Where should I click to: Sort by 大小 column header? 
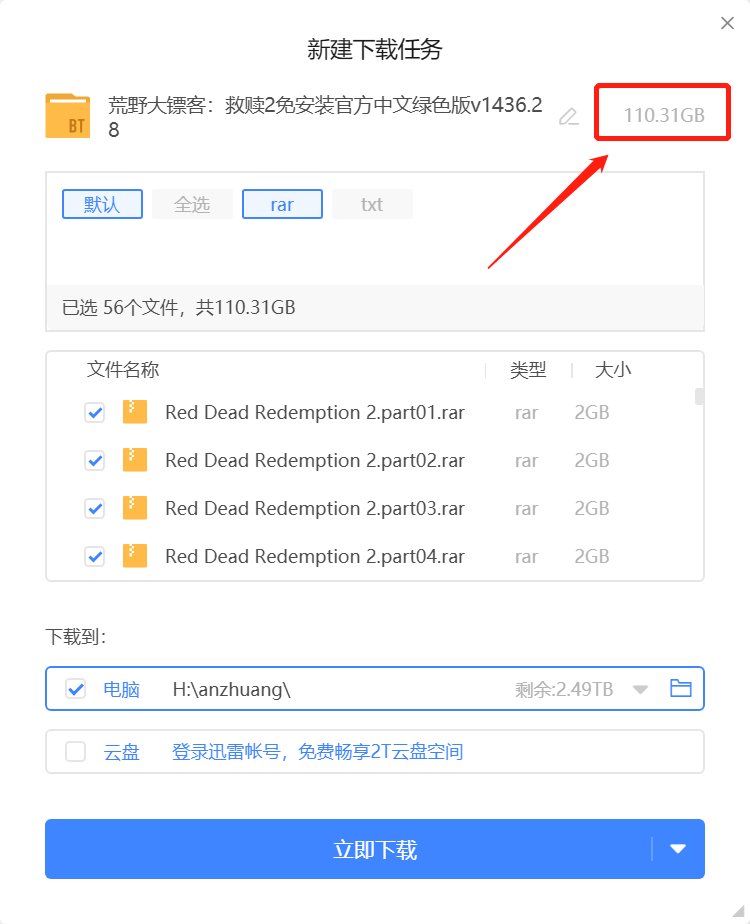(x=613, y=369)
